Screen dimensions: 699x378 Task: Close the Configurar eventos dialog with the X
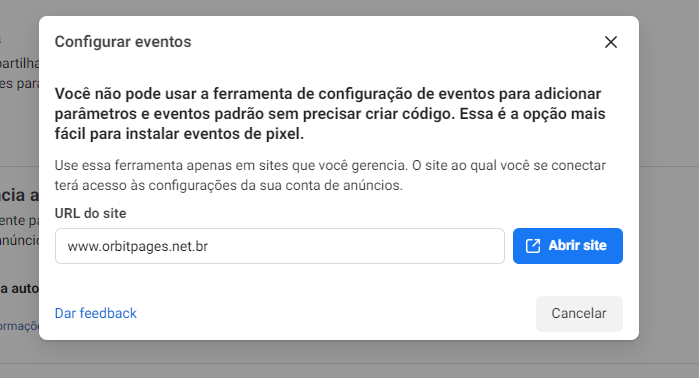(x=611, y=42)
